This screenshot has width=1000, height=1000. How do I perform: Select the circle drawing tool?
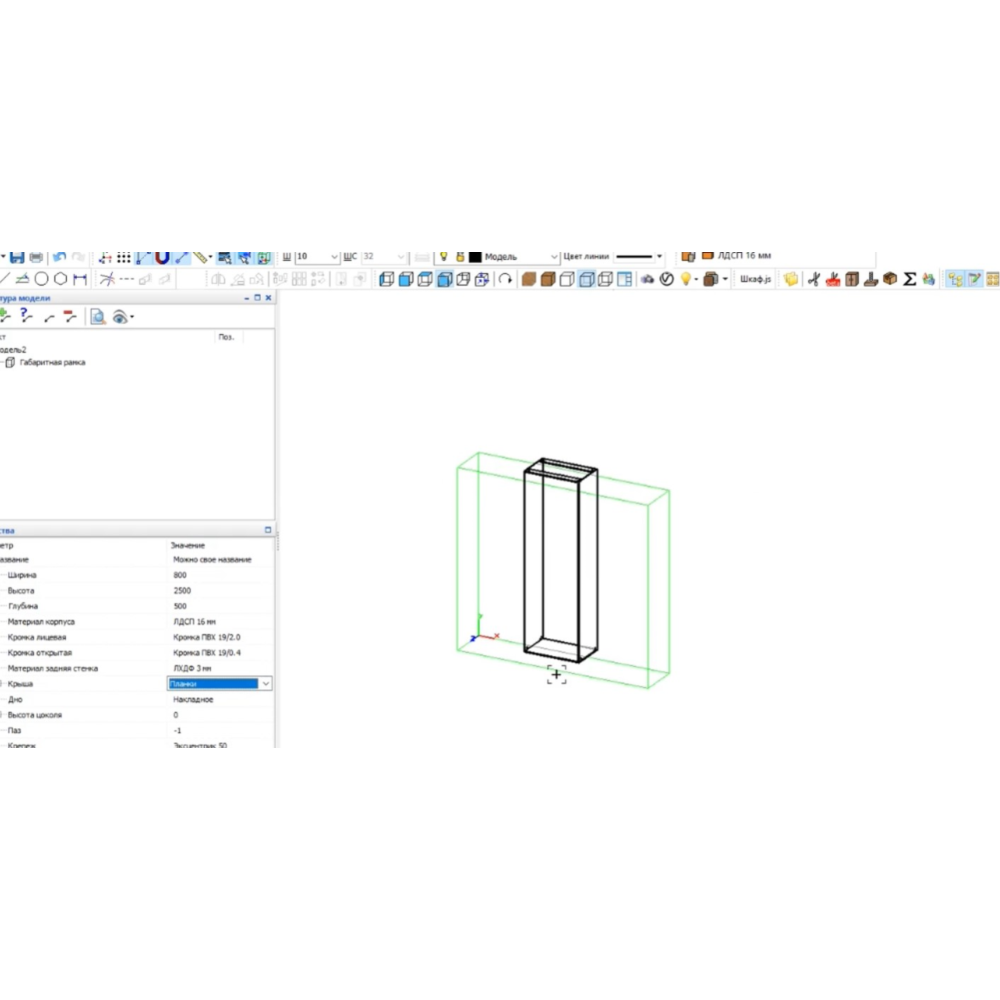(42, 279)
